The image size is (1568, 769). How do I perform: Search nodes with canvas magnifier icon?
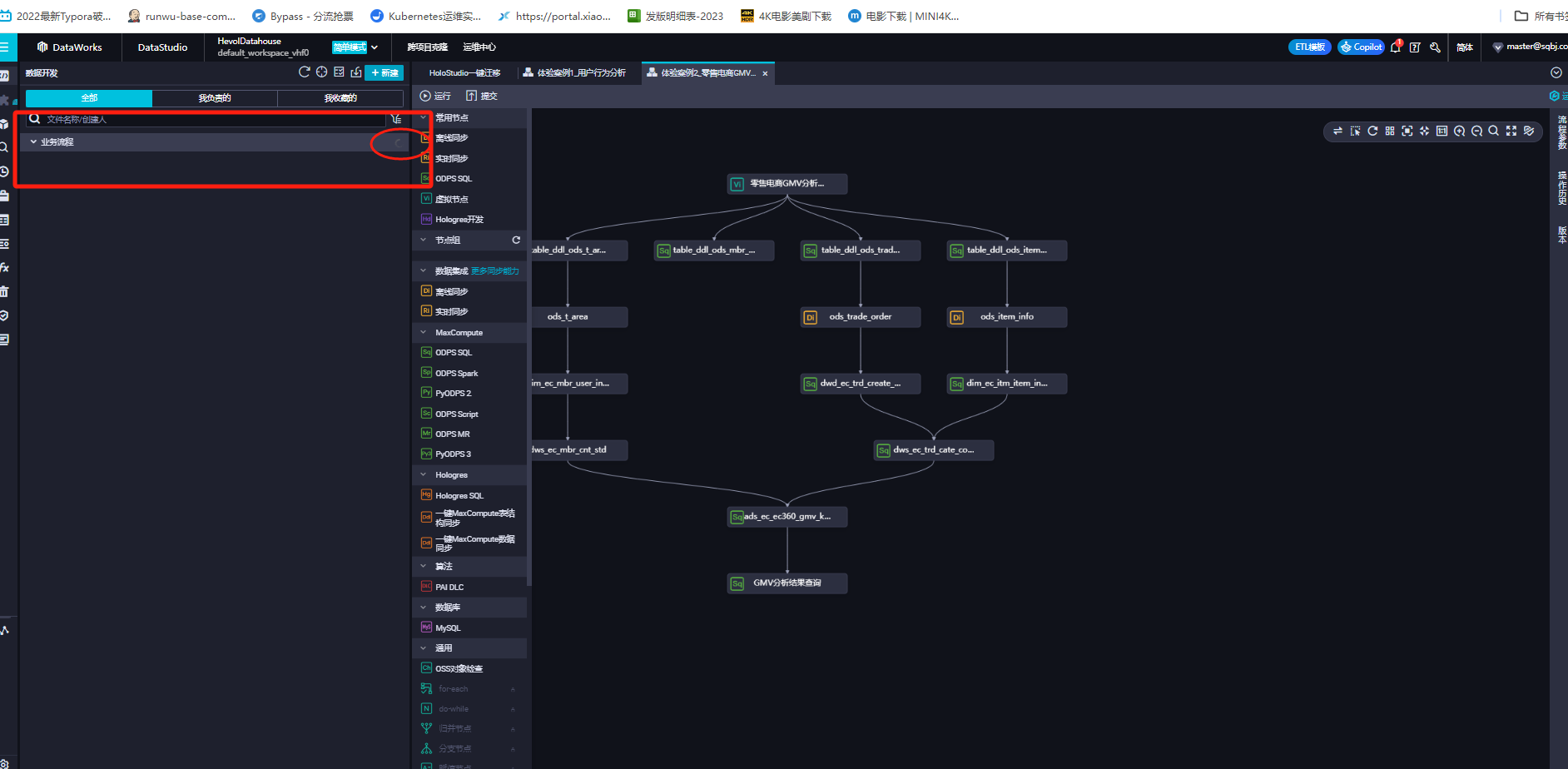(1494, 131)
